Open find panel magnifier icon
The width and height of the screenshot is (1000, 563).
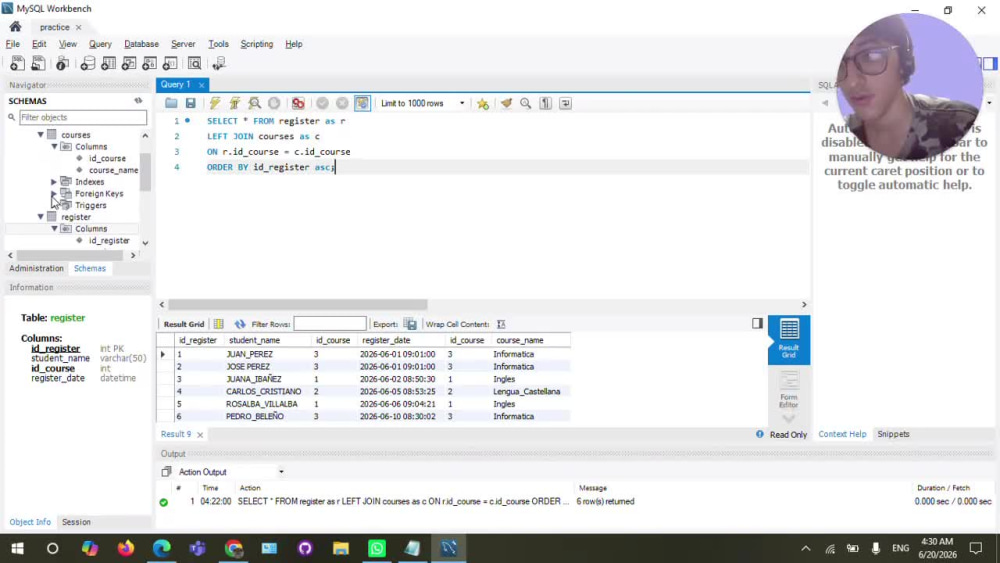526,103
